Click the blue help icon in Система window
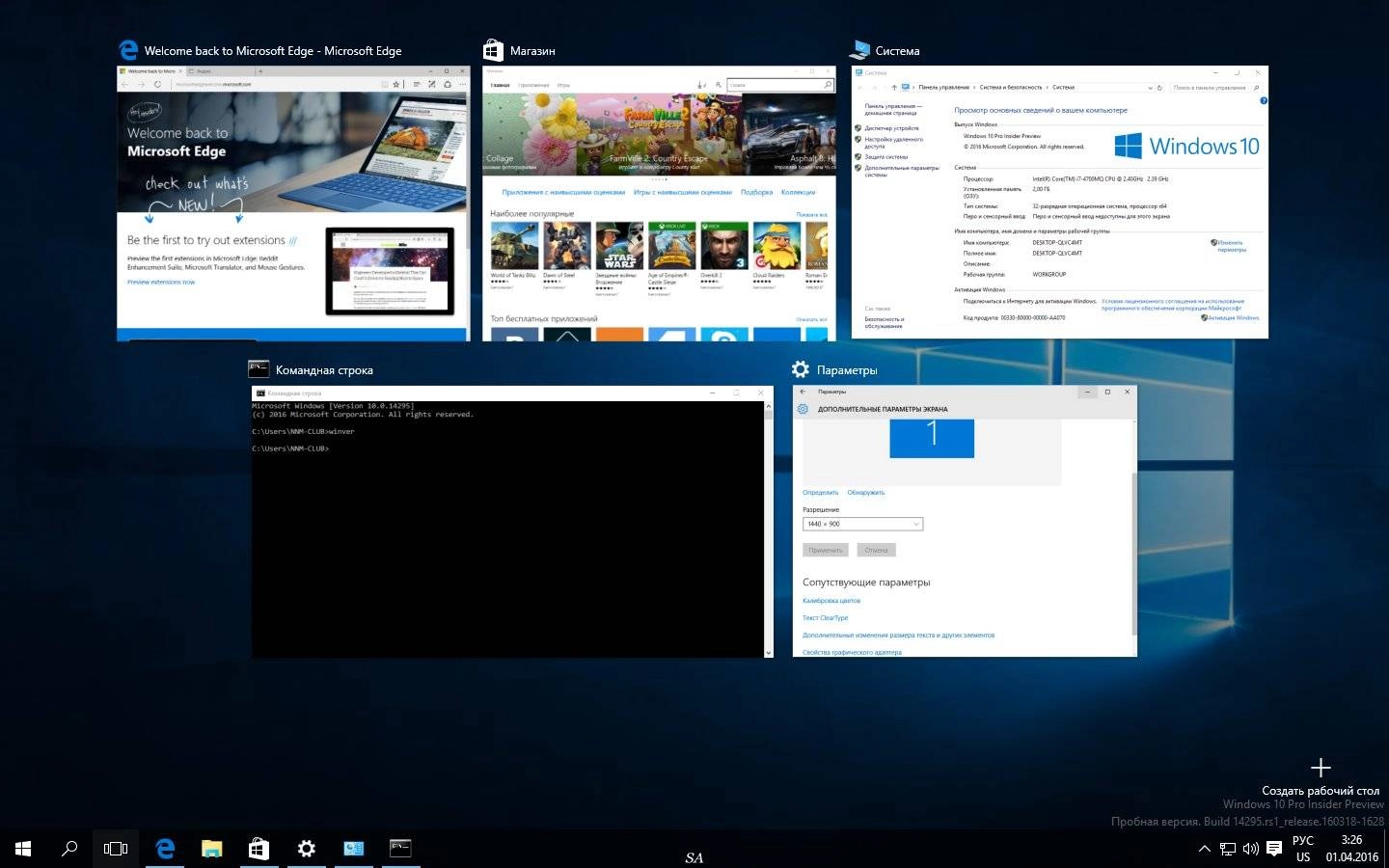 point(1264,100)
